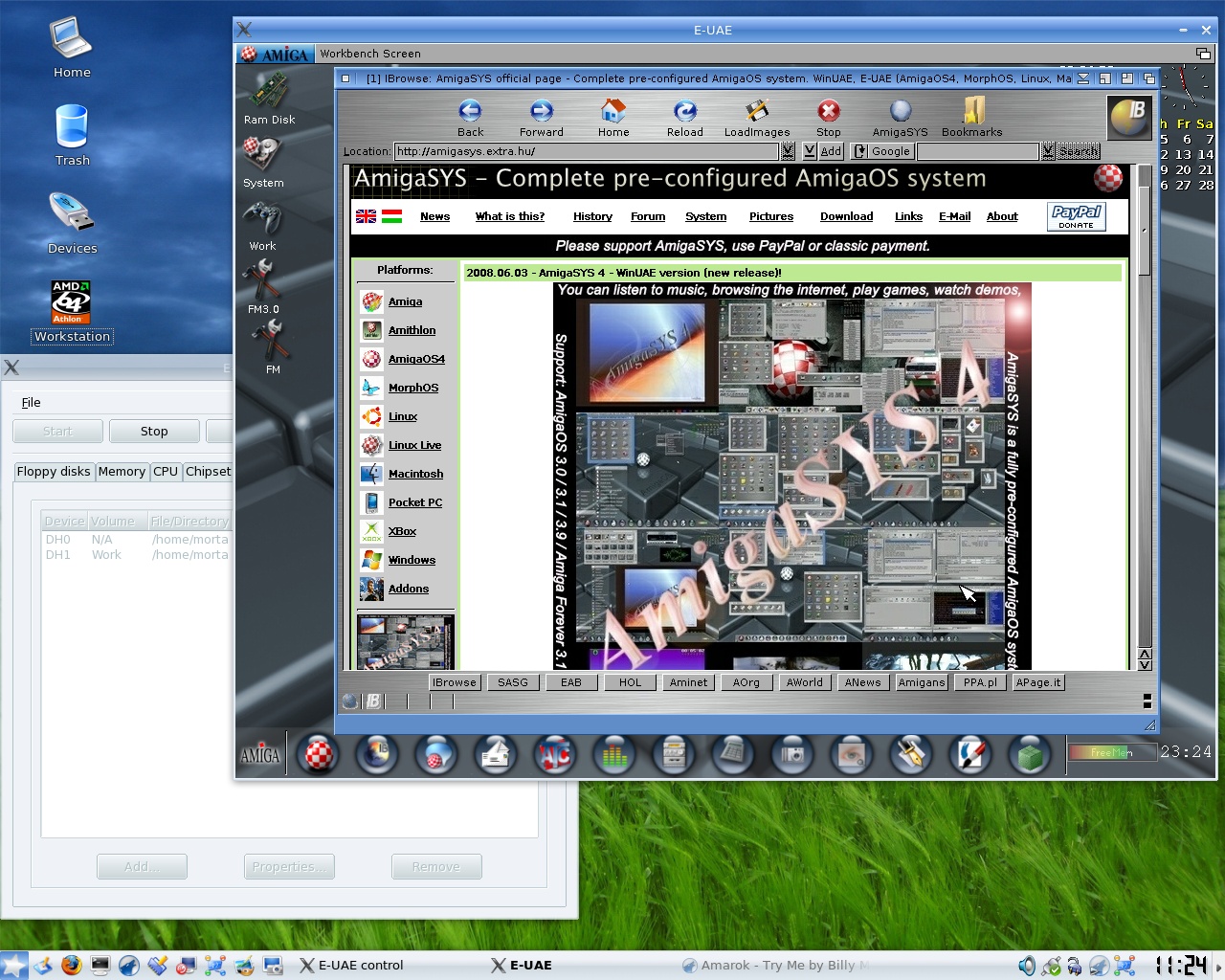1225x980 pixels.
Task: Open the eye image viewer dock icon
Action: tap(851, 754)
